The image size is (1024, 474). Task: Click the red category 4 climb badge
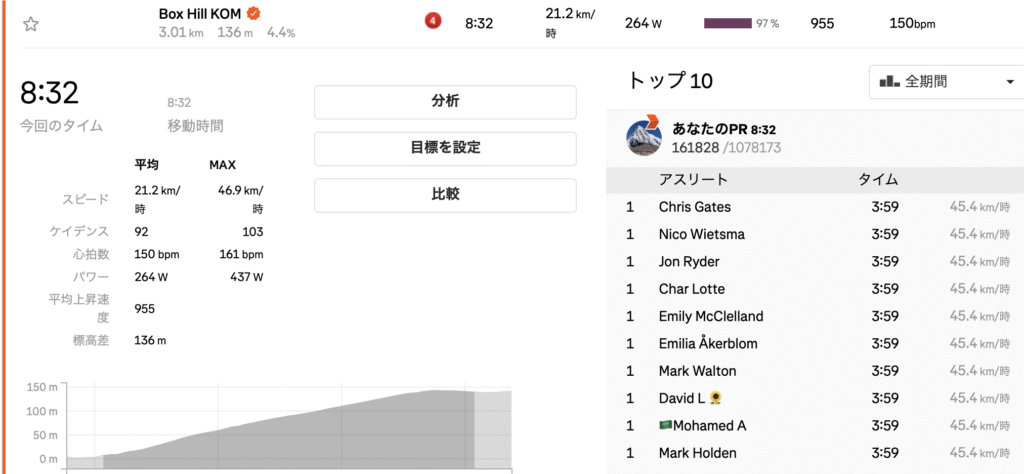click(433, 22)
